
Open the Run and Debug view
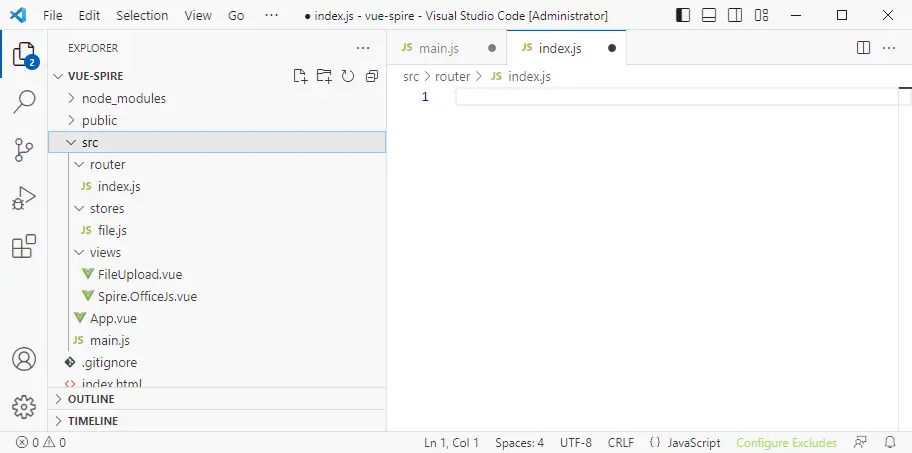coord(24,198)
